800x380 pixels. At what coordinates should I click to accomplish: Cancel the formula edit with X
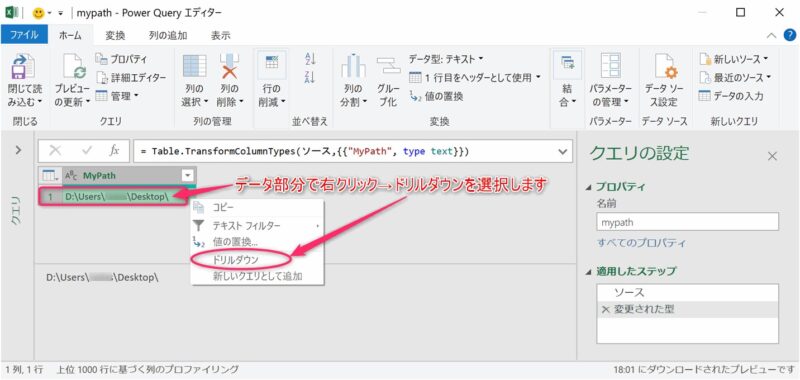pos(55,151)
